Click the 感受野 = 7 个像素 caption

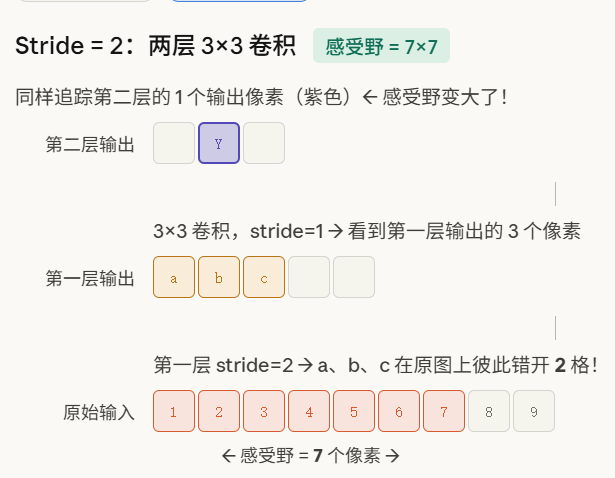pyautogui.click(x=311, y=456)
